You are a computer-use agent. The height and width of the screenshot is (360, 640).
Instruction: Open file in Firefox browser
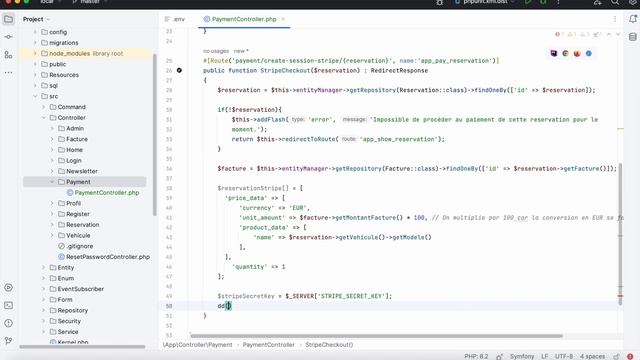(577, 53)
